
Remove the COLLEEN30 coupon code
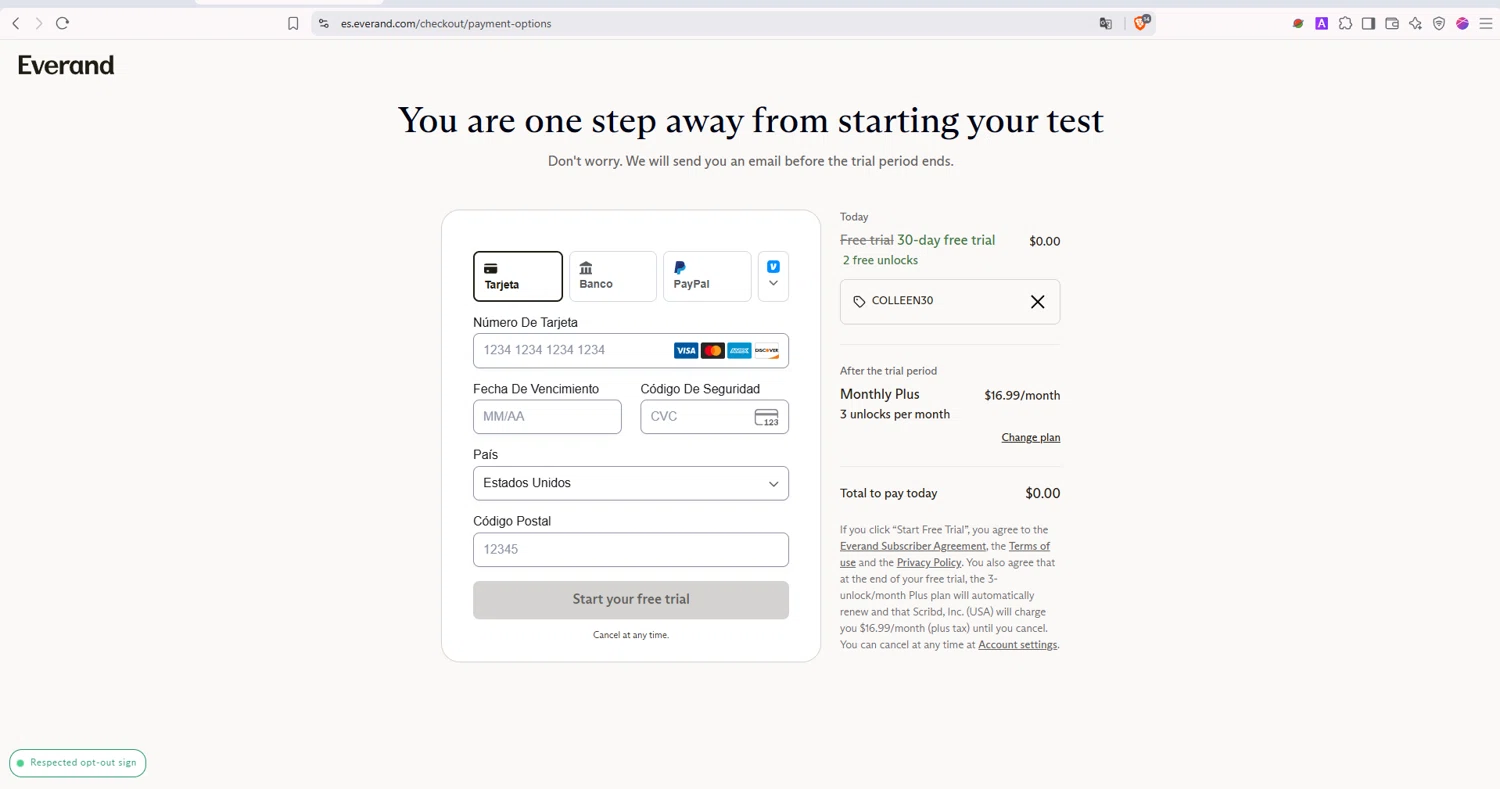(x=1037, y=302)
